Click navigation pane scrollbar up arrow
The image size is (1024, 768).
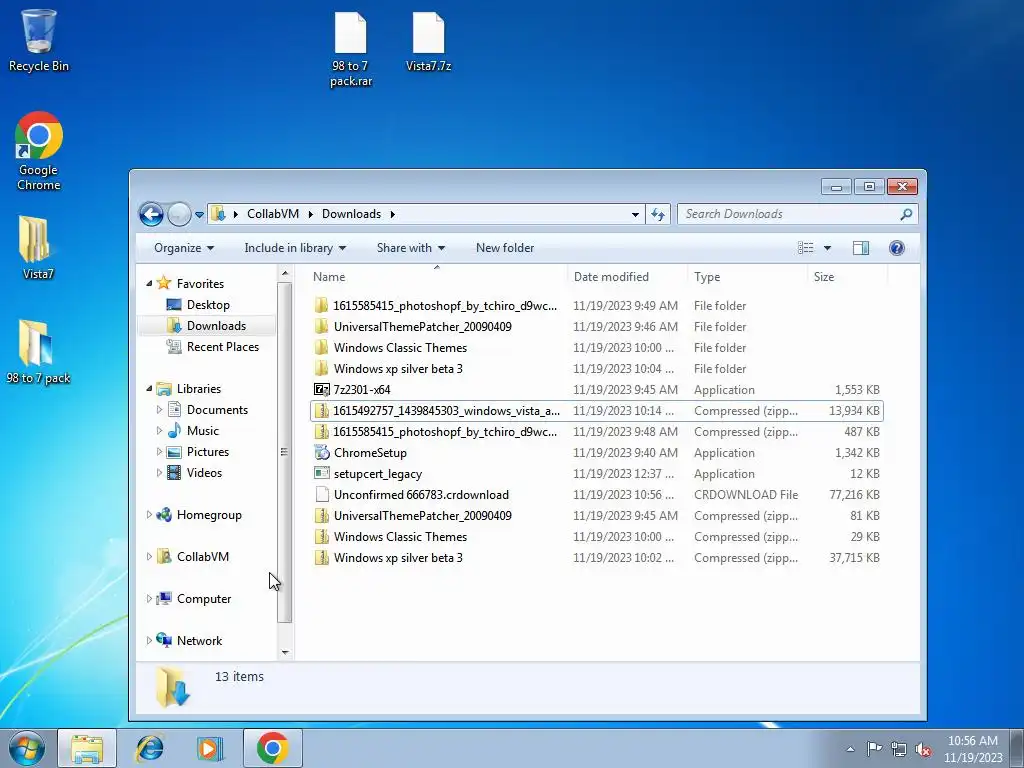point(285,273)
